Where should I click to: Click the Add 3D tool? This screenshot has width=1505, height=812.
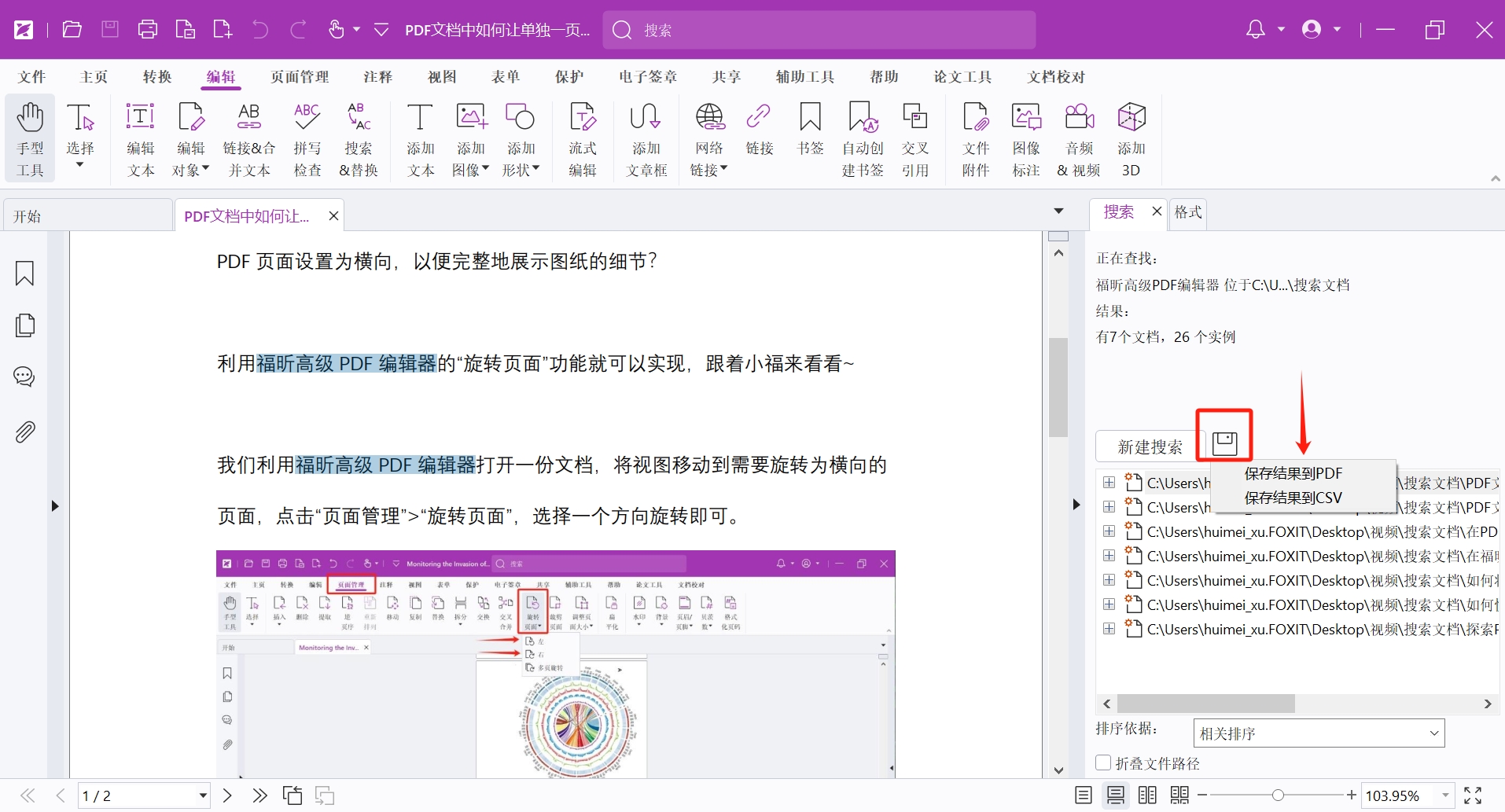coord(1132,139)
